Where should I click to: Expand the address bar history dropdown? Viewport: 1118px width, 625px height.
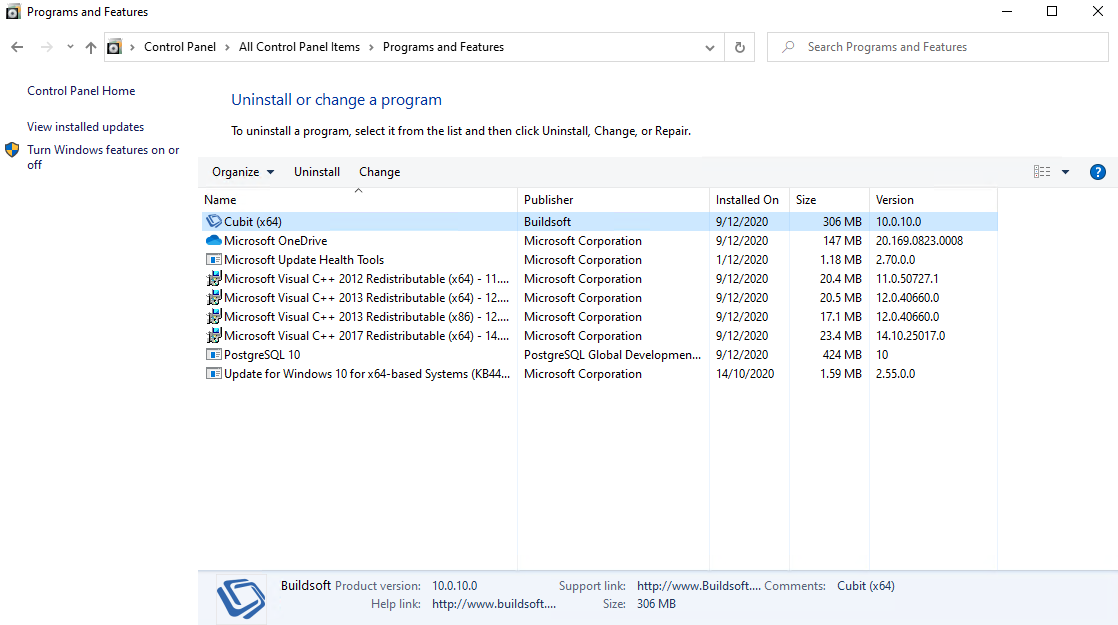click(x=710, y=47)
